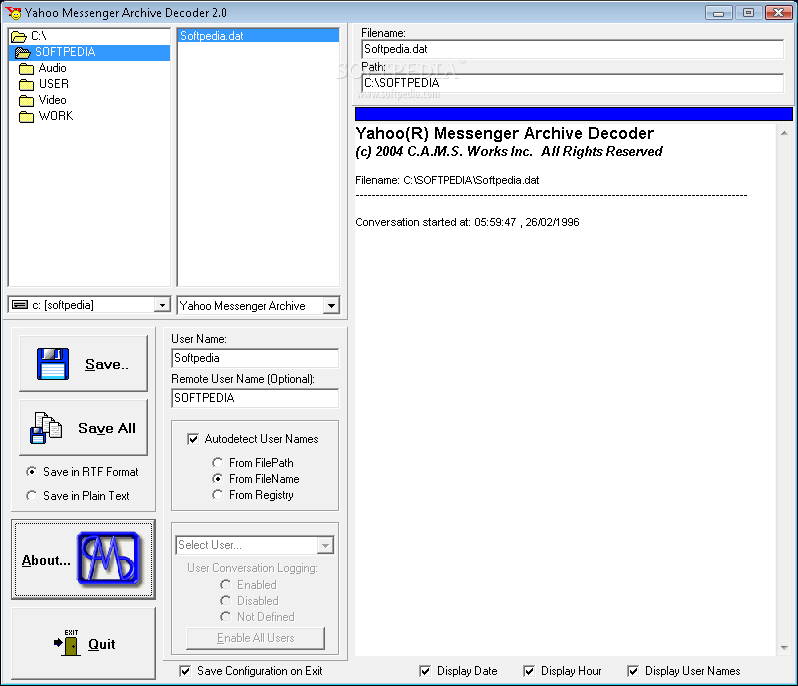Select Not Defined logging radio button
Viewport: 798px width, 686px height.
click(225, 617)
